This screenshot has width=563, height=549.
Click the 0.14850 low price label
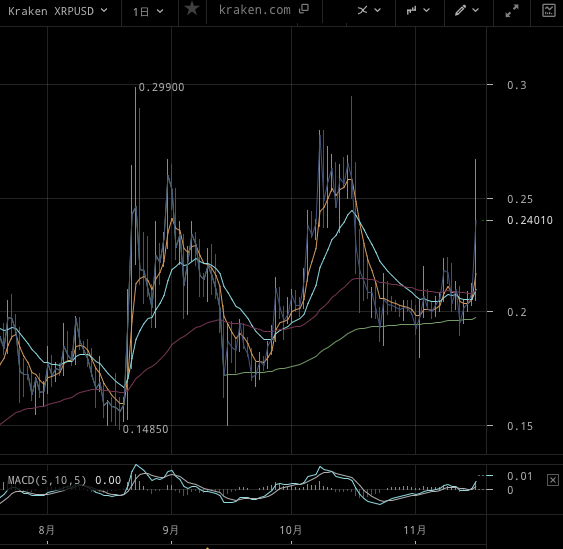click(145, 429)
